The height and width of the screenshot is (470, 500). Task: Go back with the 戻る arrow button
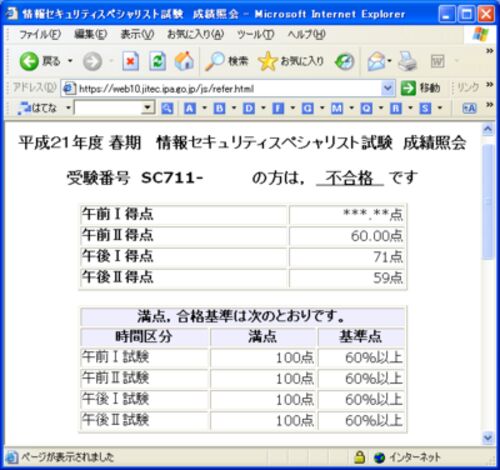(x=40, y=61)
